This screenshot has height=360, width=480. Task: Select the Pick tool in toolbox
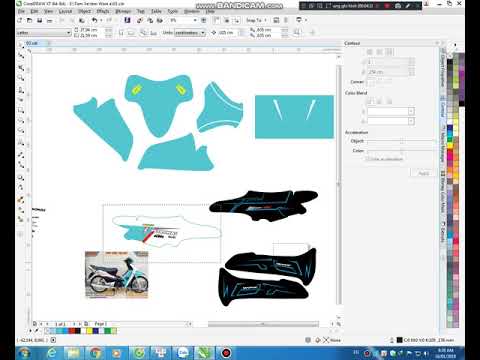pos(21,45)
